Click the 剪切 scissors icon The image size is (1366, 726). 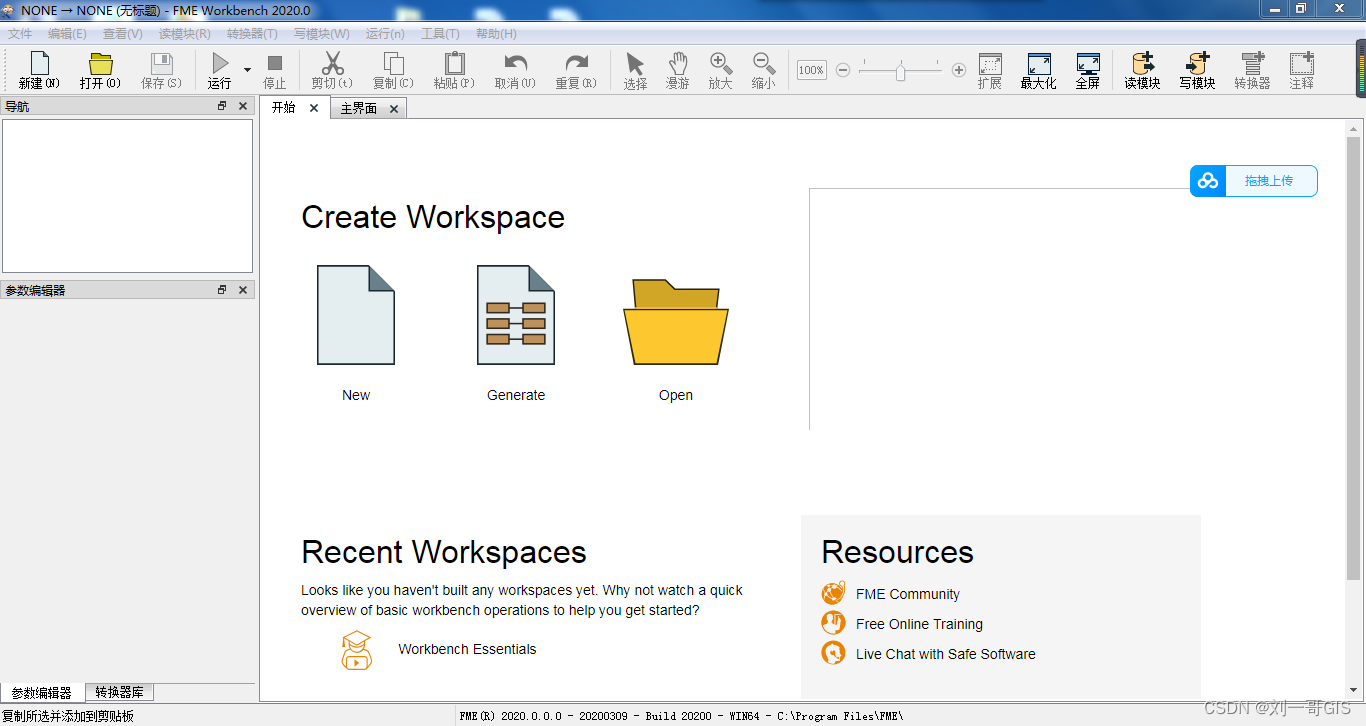332,64
